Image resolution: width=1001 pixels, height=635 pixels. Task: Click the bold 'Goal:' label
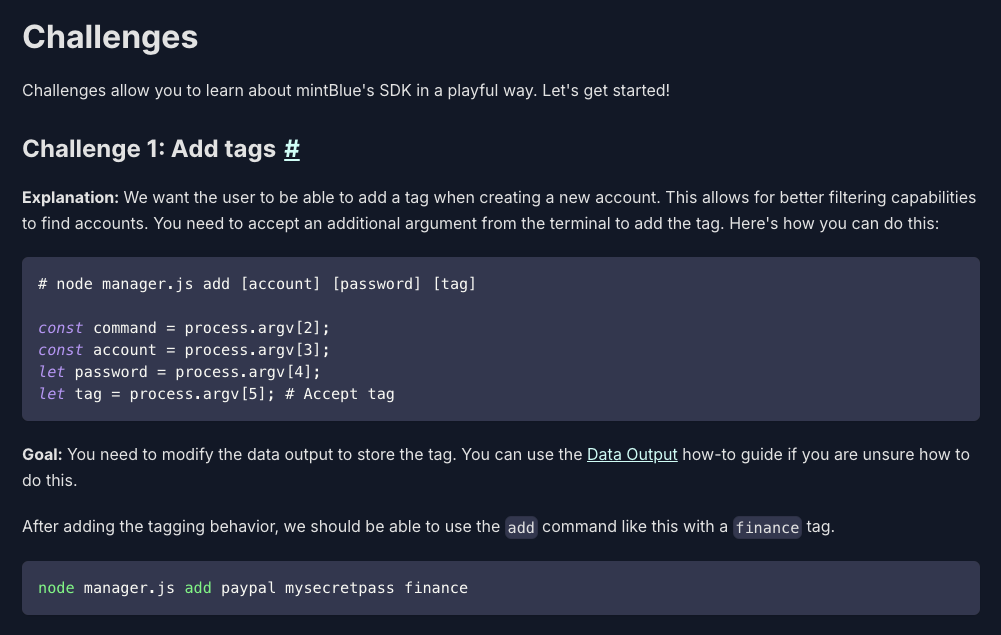42,454
